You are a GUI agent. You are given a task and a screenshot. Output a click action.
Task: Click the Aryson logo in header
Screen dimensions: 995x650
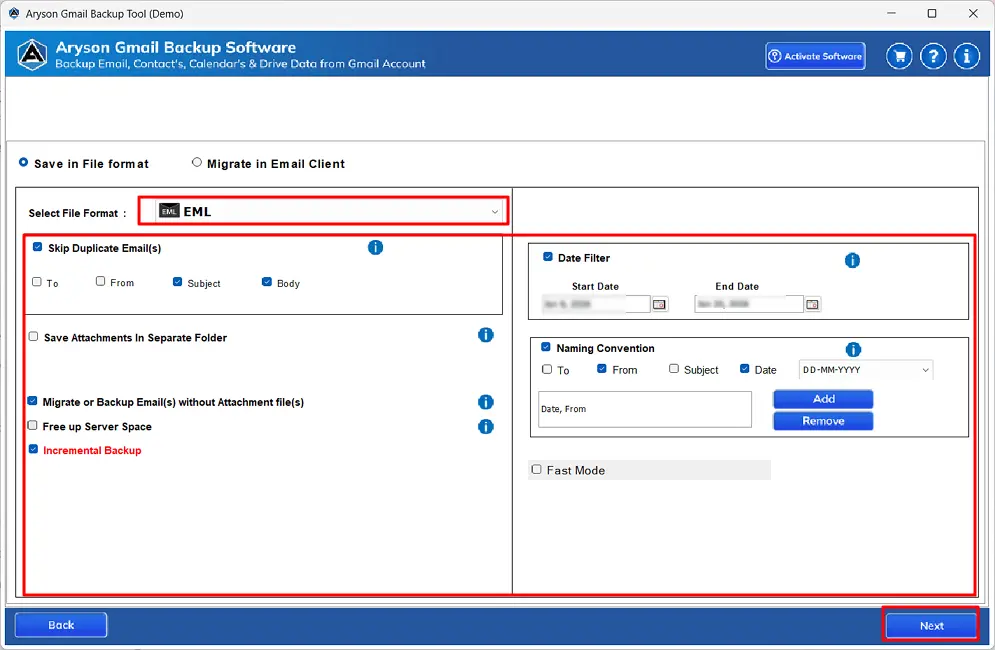[32, 55]
